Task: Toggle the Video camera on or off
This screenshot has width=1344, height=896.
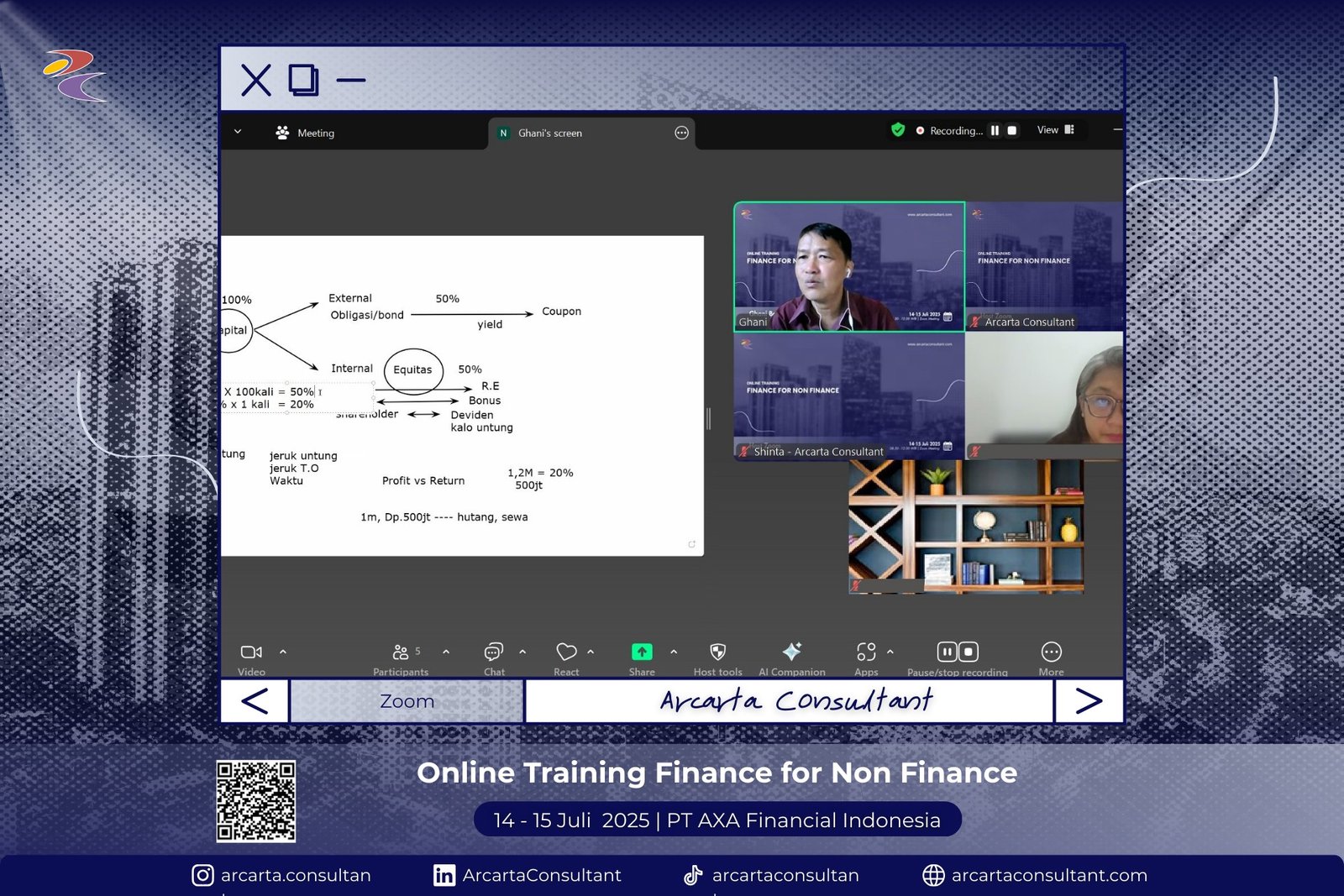Action: tap(251, 652)
